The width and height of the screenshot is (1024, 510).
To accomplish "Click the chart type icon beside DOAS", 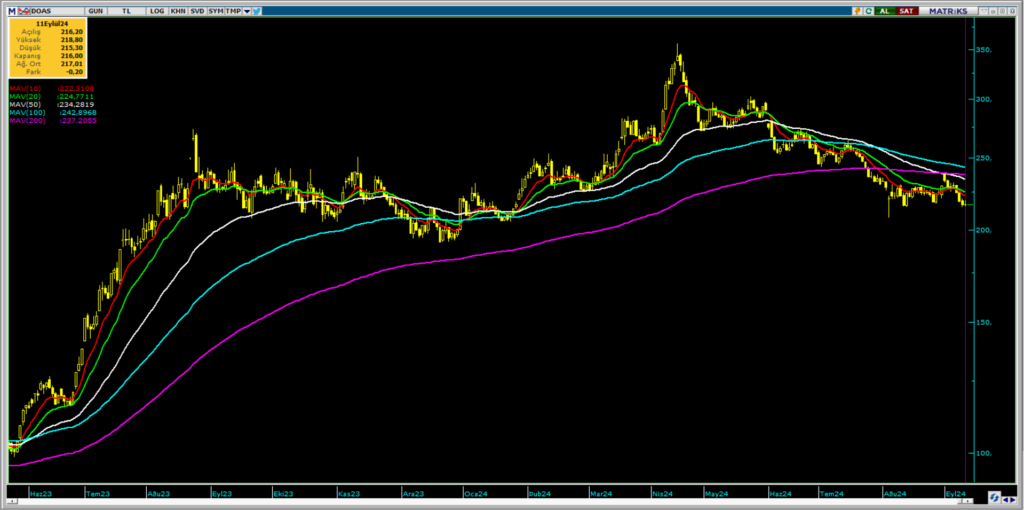I will (25, 10).
